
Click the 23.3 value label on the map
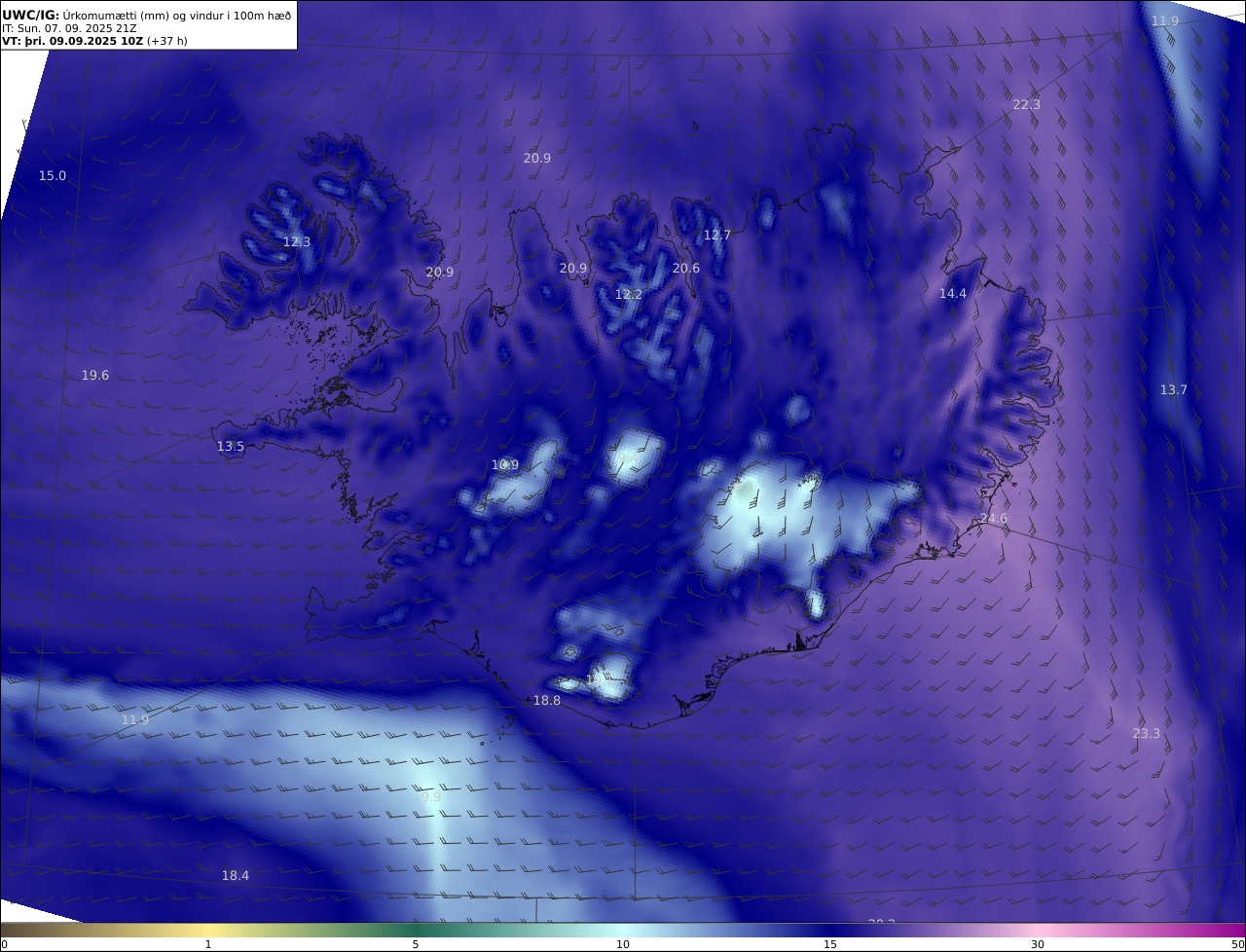point(1147,734)
